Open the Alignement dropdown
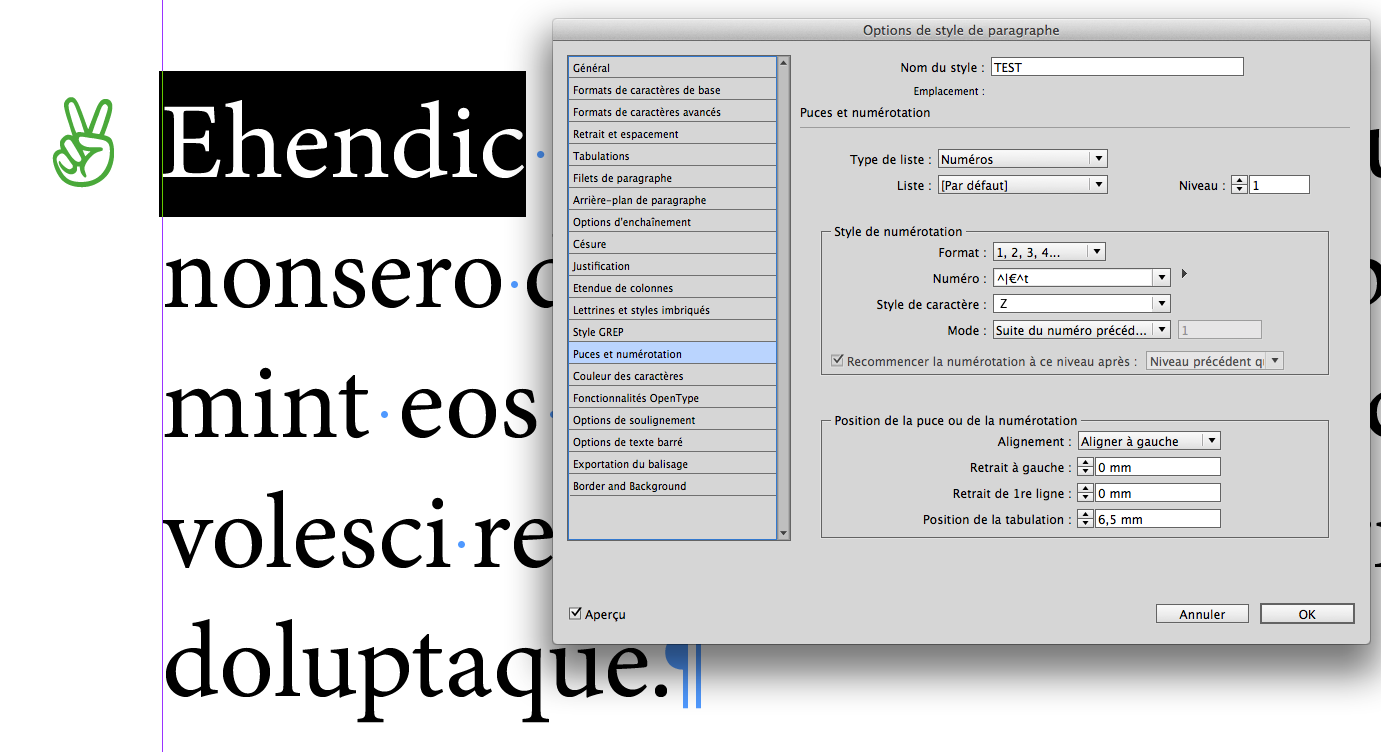The image size is (1381, 752). [1148, 441]
